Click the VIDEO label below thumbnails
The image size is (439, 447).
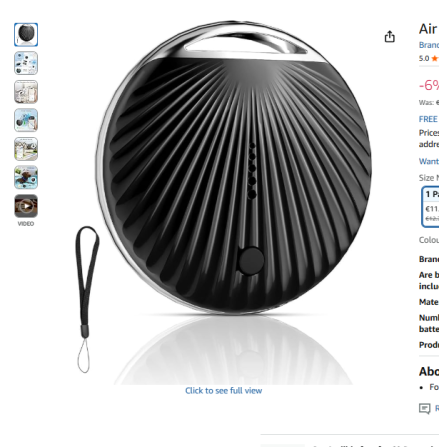(26, 224)
